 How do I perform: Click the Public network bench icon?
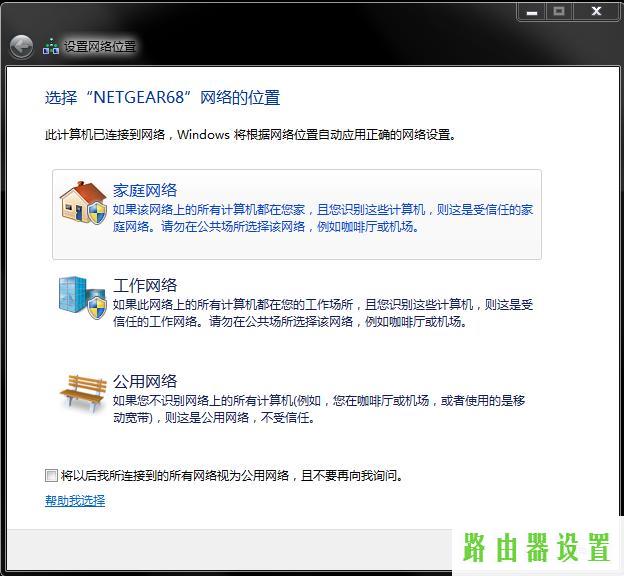pyautogui.click(x=82, y=393)
